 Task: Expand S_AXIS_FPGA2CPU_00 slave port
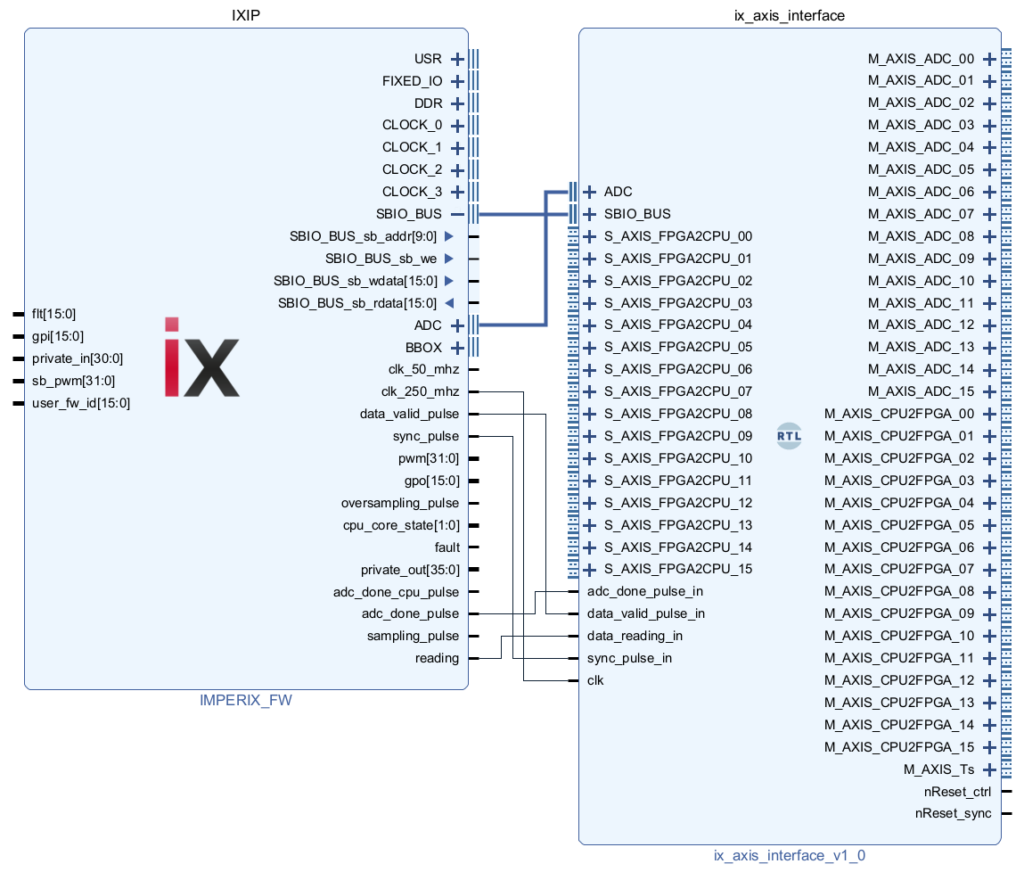click(590, 237)
